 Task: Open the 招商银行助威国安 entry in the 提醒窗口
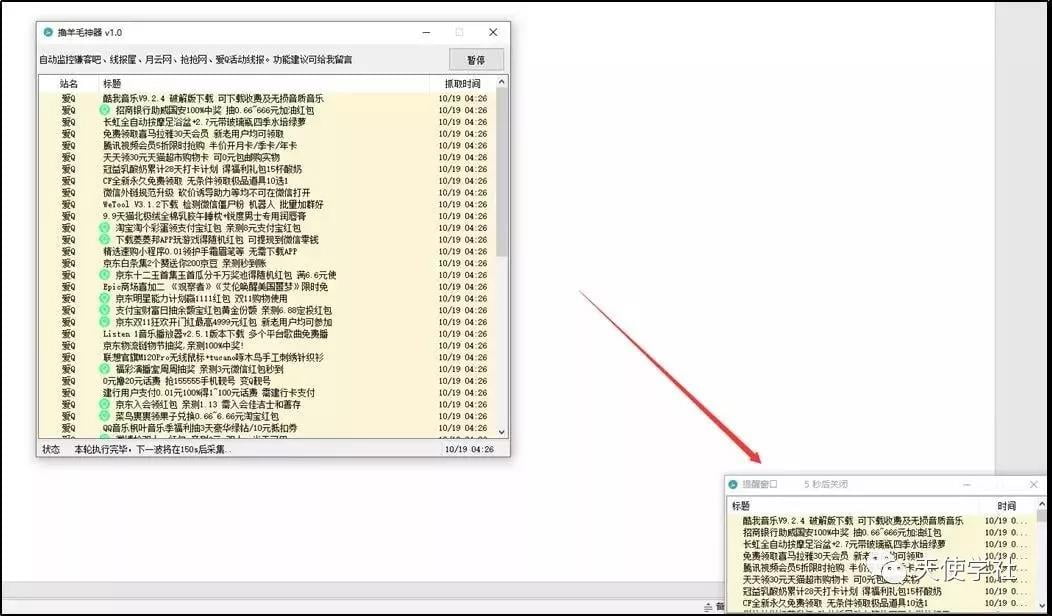pyautogui.click(x=842, y=532)
